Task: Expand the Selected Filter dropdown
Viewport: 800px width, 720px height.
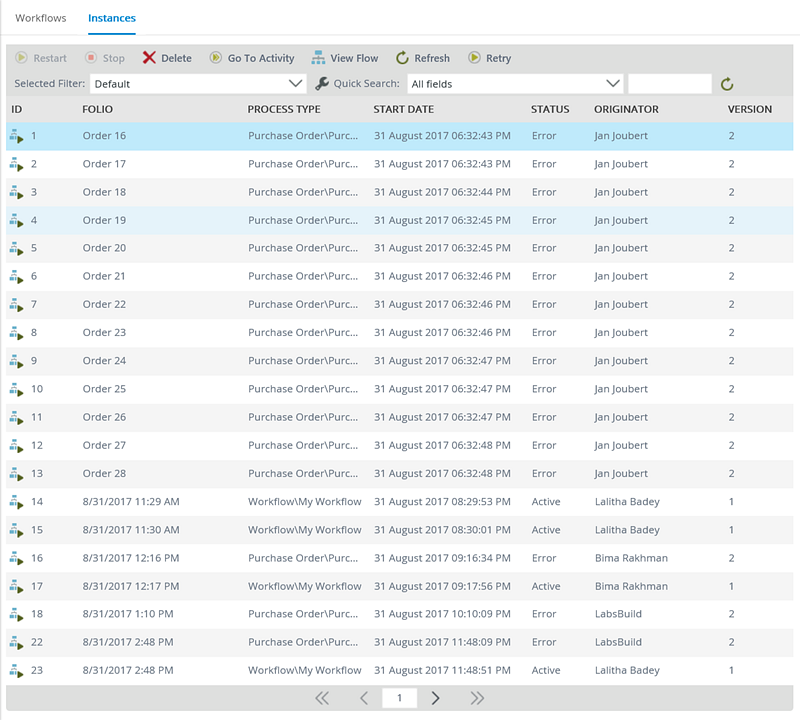Action: [x=295, y=84]
